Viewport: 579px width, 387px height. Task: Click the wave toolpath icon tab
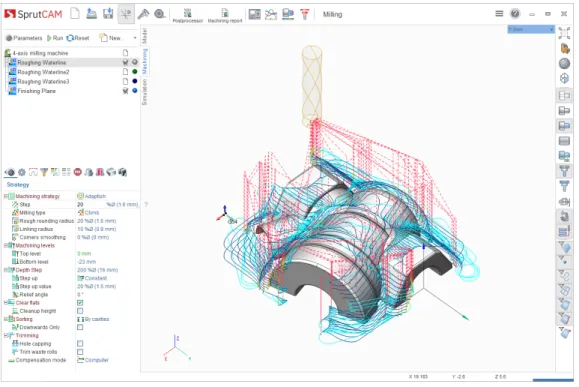point(33,172)
